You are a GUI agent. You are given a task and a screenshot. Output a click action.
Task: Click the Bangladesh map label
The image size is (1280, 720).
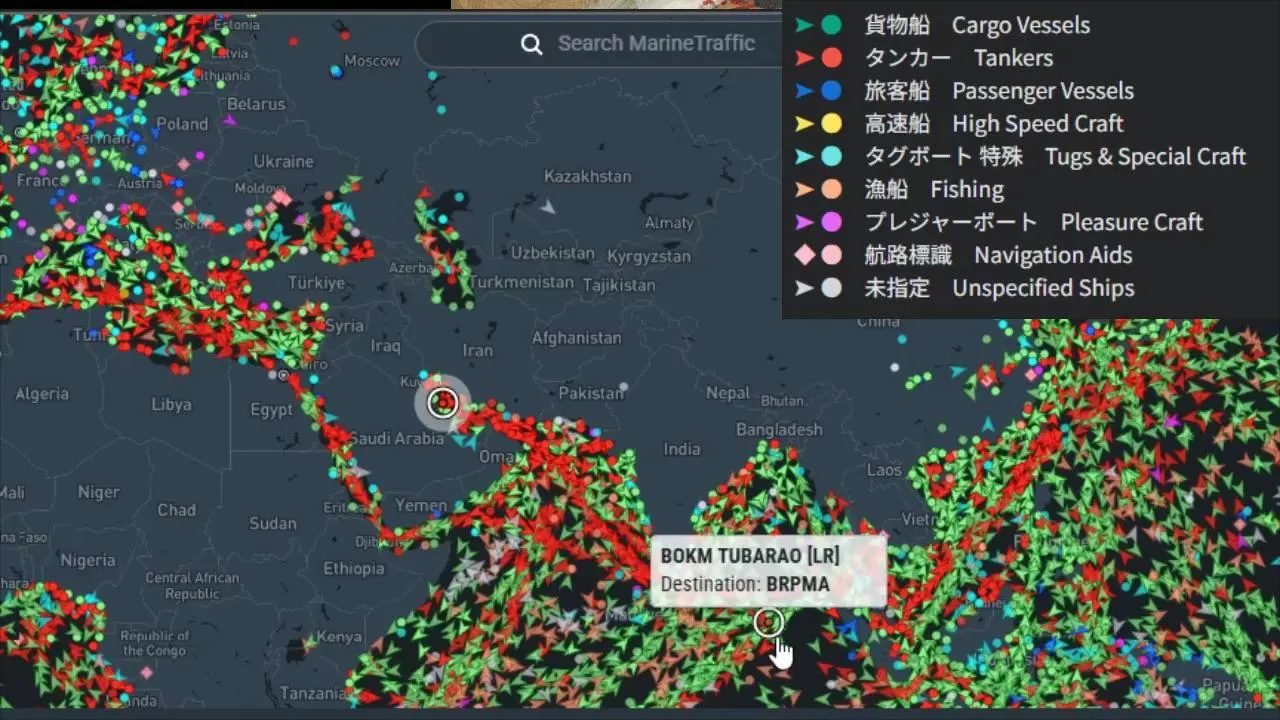click(779, 429)
